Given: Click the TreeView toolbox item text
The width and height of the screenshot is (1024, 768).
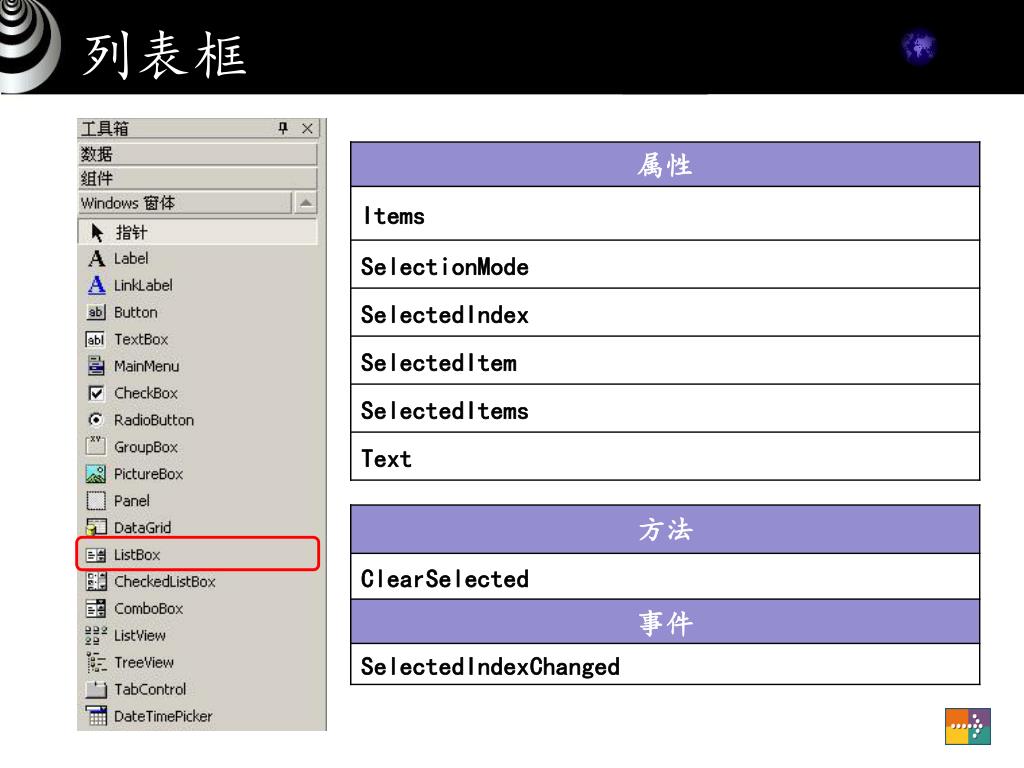Looking at the screenshot, I should 144,662.
